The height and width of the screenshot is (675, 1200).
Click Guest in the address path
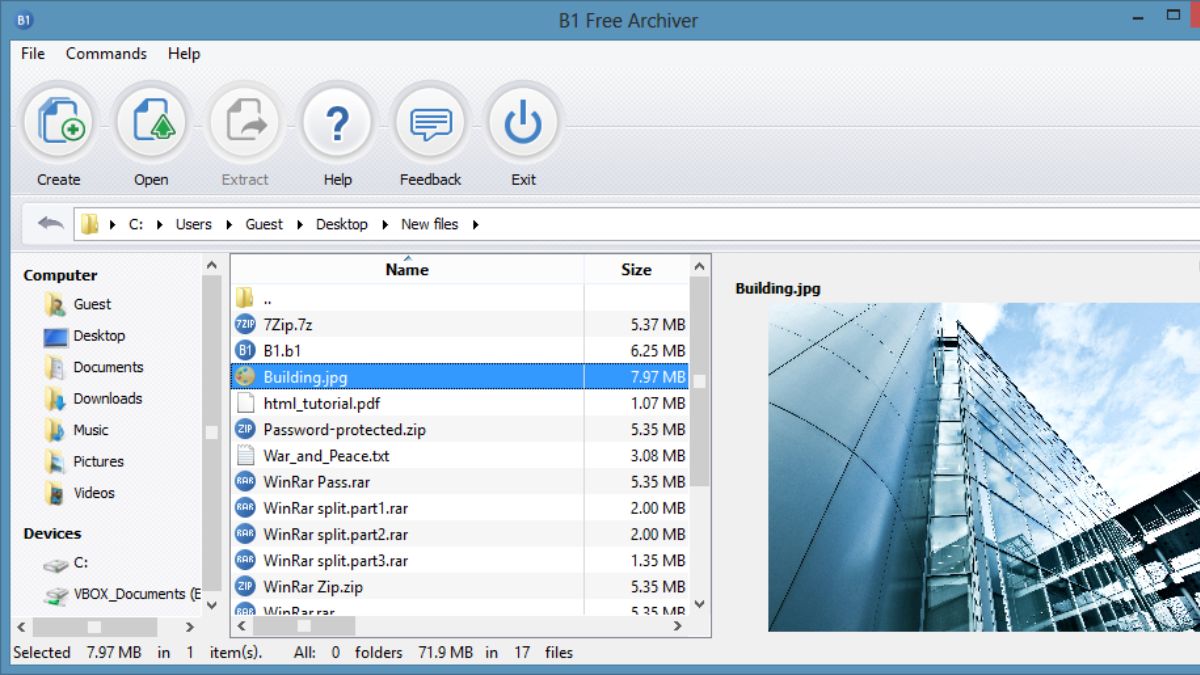pyautogui.click(x=264, y=224)
